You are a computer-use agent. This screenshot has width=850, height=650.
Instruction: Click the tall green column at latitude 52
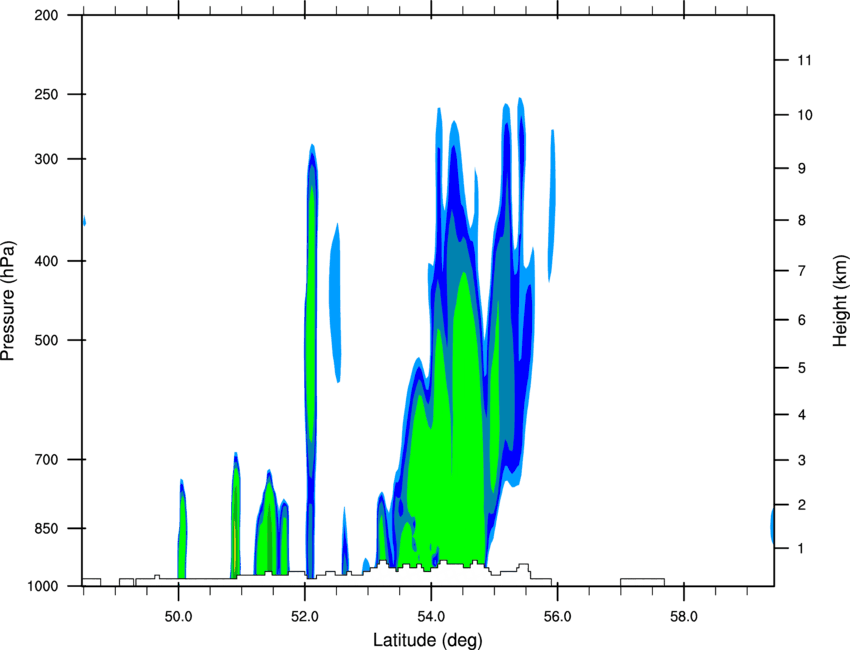pyautogui.click(x=311, y=314)
